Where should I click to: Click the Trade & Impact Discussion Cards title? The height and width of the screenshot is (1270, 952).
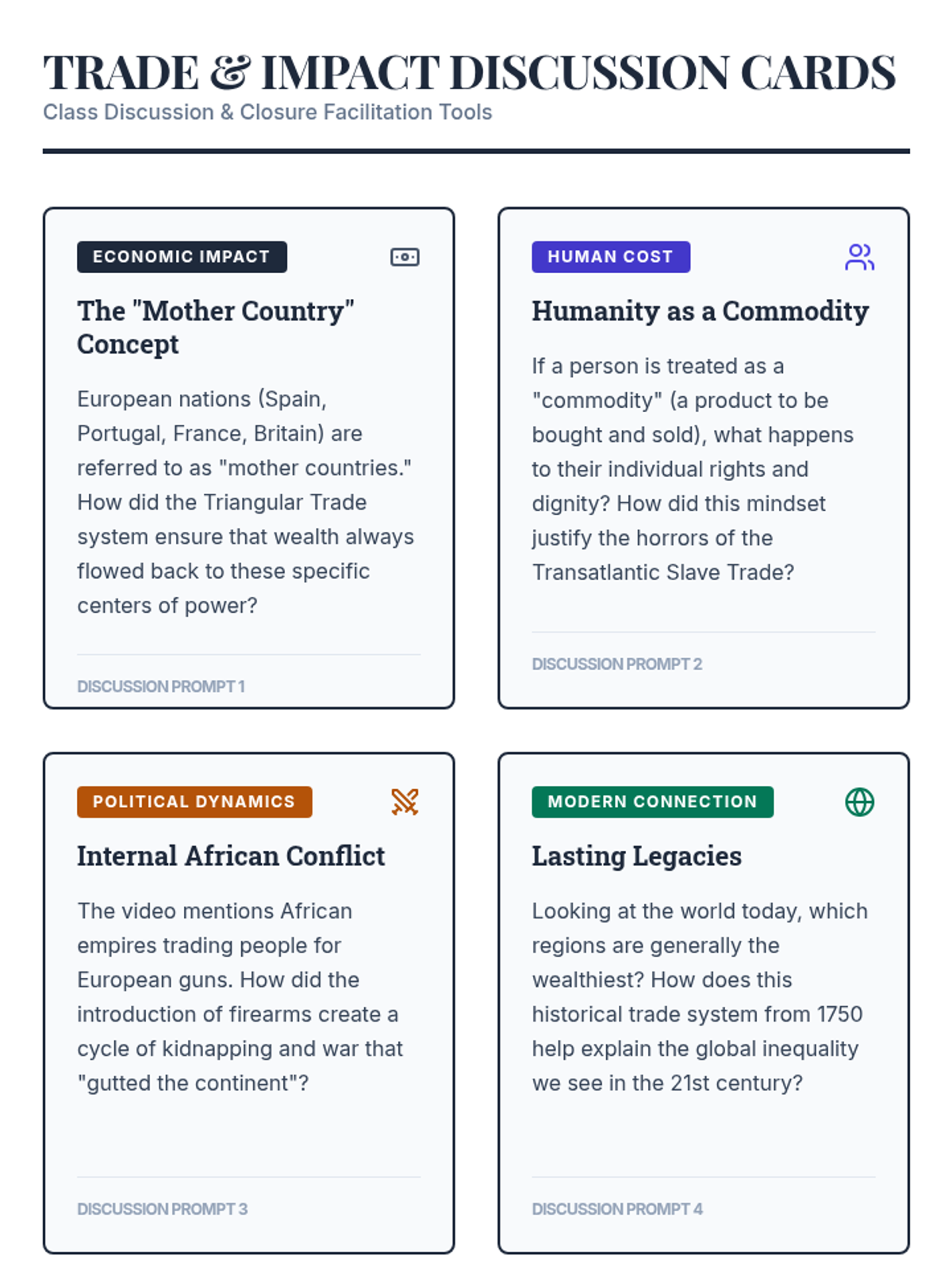469,73
